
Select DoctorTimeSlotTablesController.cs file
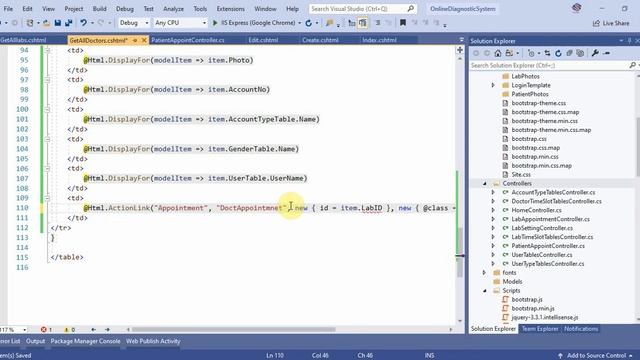tap(556, 201)
